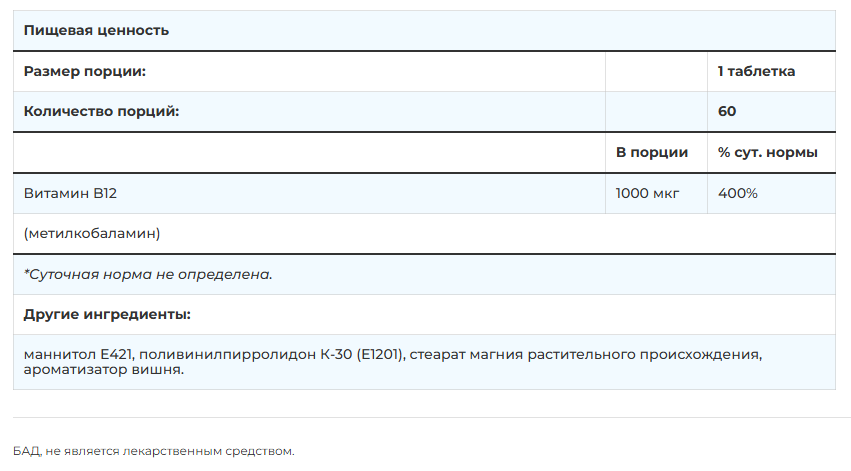Click the '% сут. нормы' column header
The width and height of the screenshot is (851, 471).
pyautogui.click(x=767, y=152)
